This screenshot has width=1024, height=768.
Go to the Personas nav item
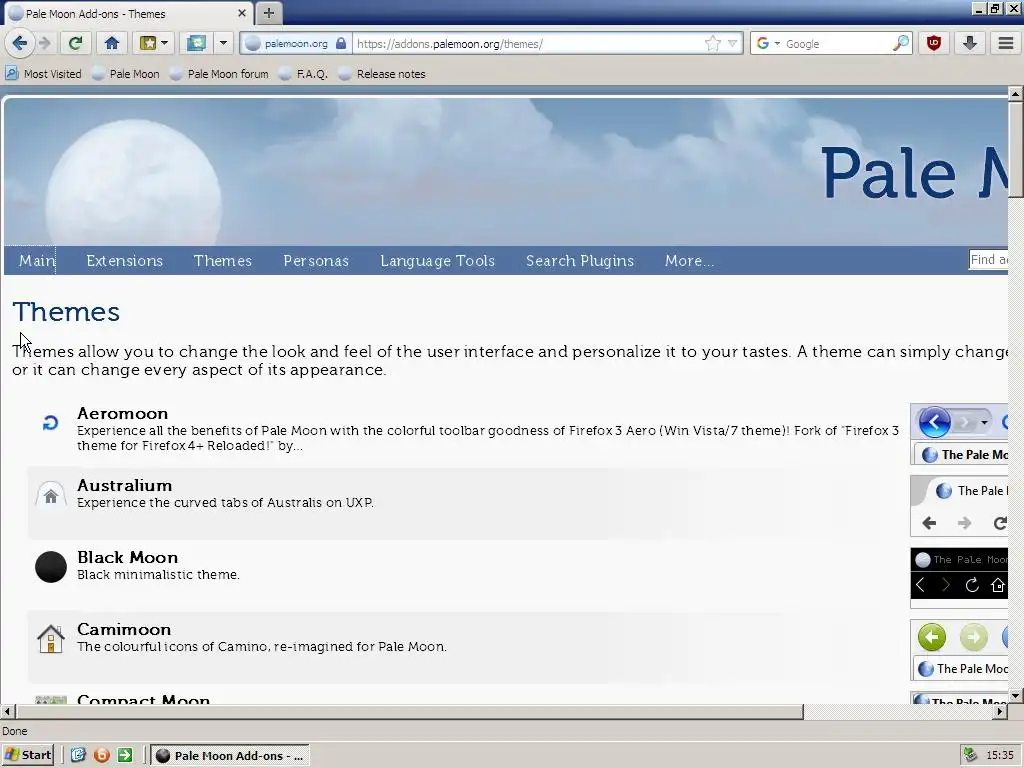pos(316,261)
